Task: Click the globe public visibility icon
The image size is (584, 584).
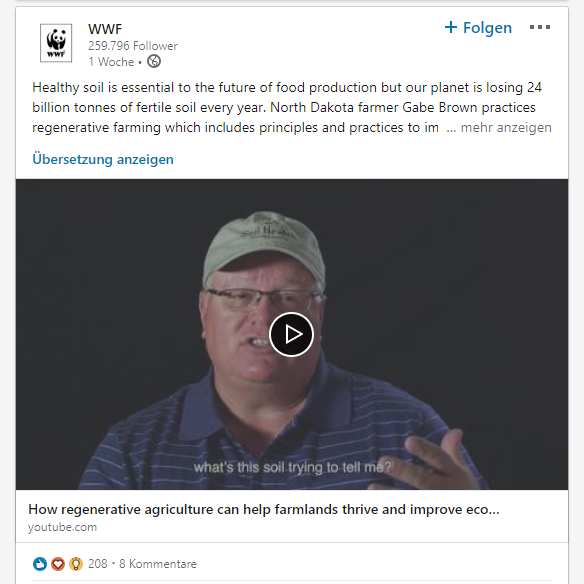Action: coord(154,61)
